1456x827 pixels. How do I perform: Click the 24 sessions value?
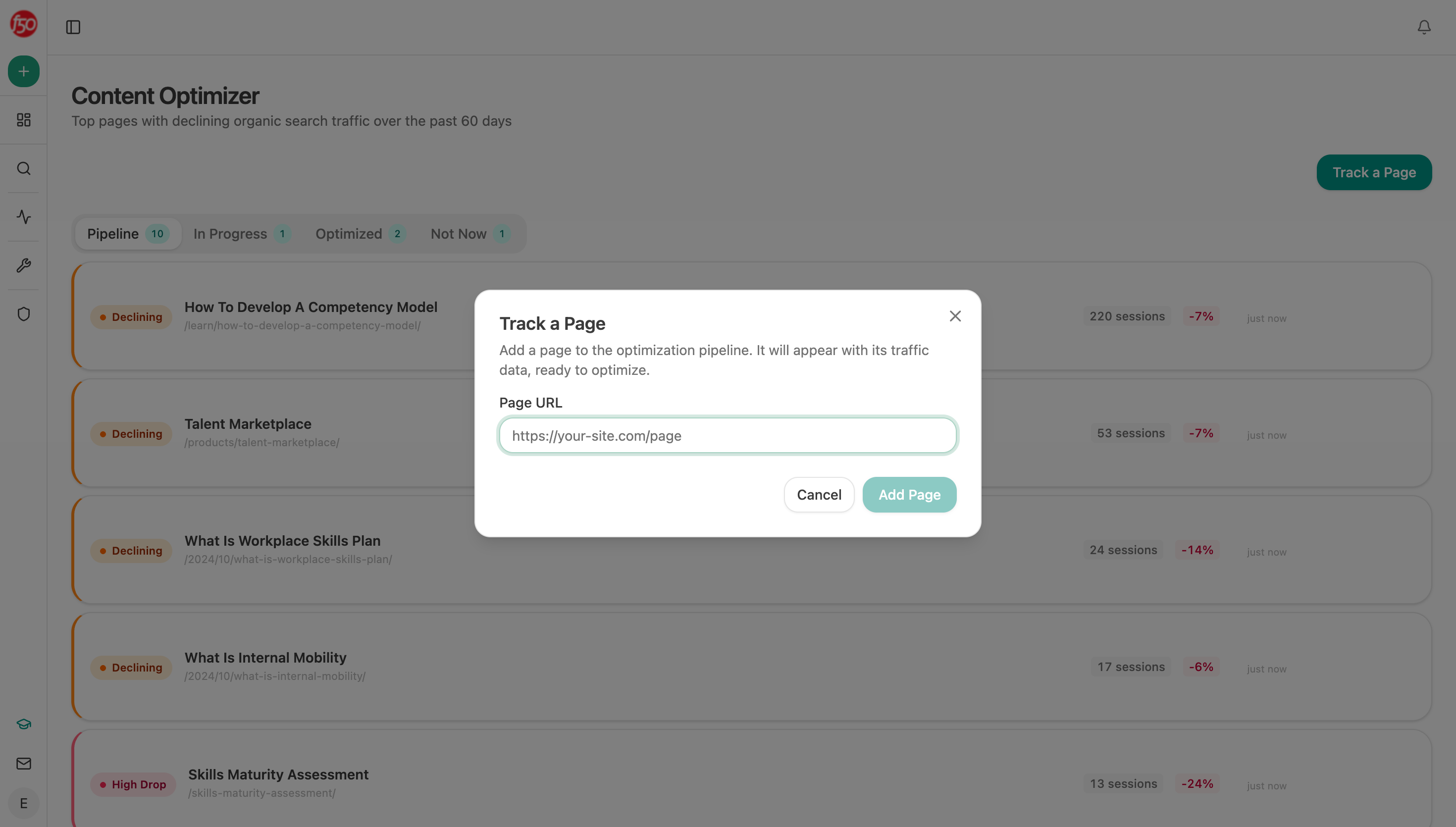coord(1123,550)
